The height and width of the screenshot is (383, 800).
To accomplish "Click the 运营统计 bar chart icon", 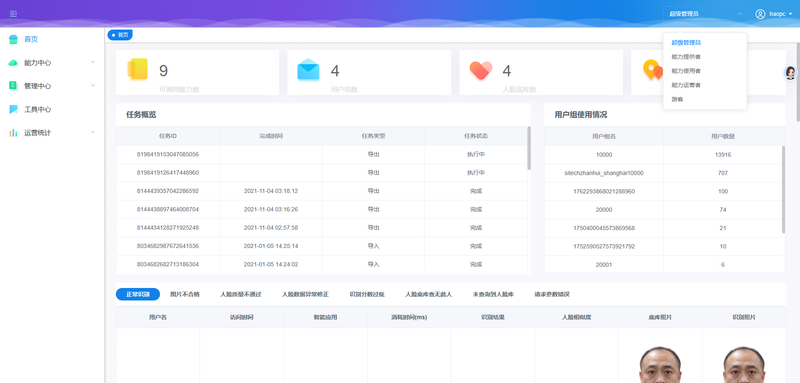I will coord(13,133).
